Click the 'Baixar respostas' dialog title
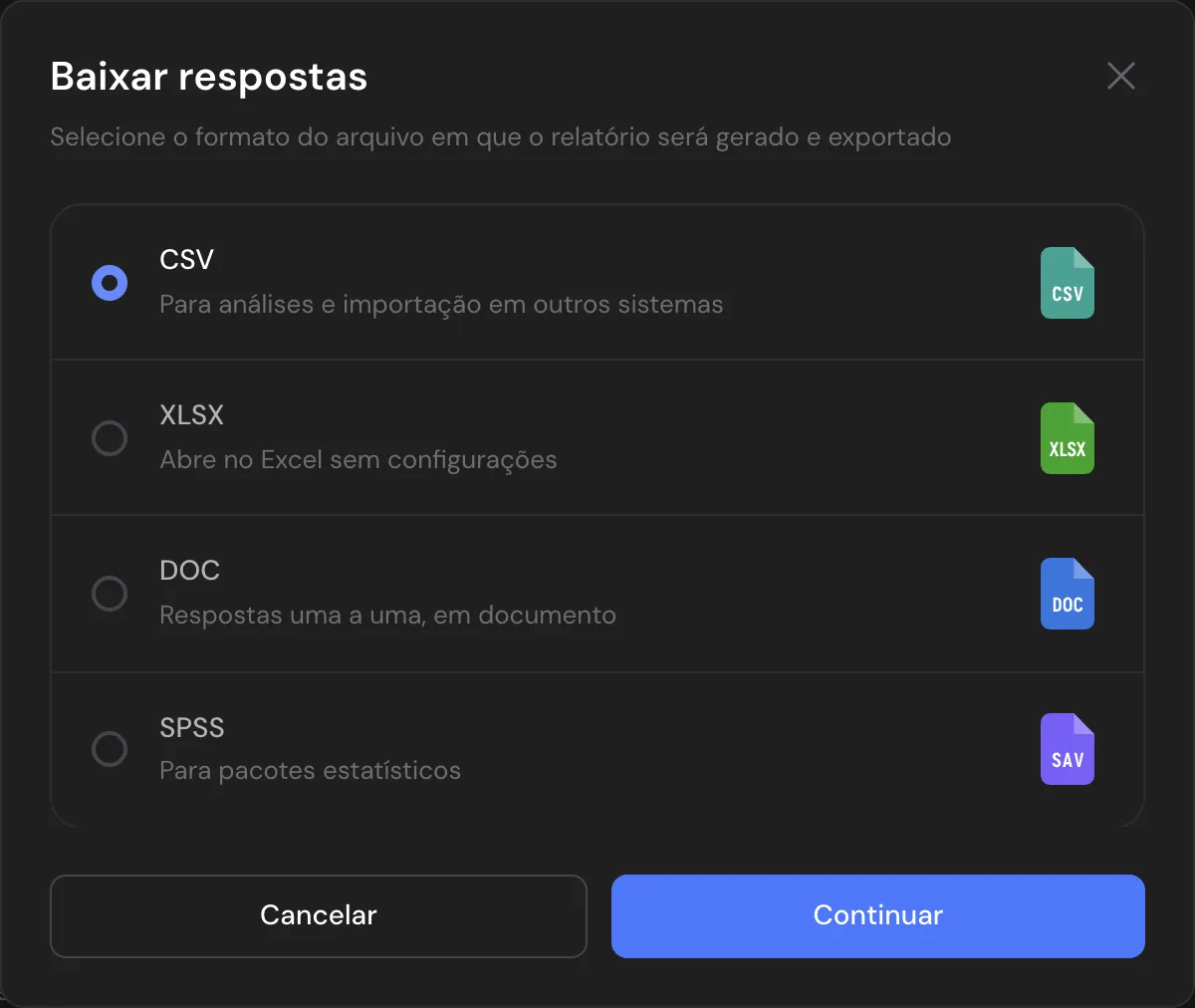Viewport: 1195px width, 1008px height. [x=209, y=77]
